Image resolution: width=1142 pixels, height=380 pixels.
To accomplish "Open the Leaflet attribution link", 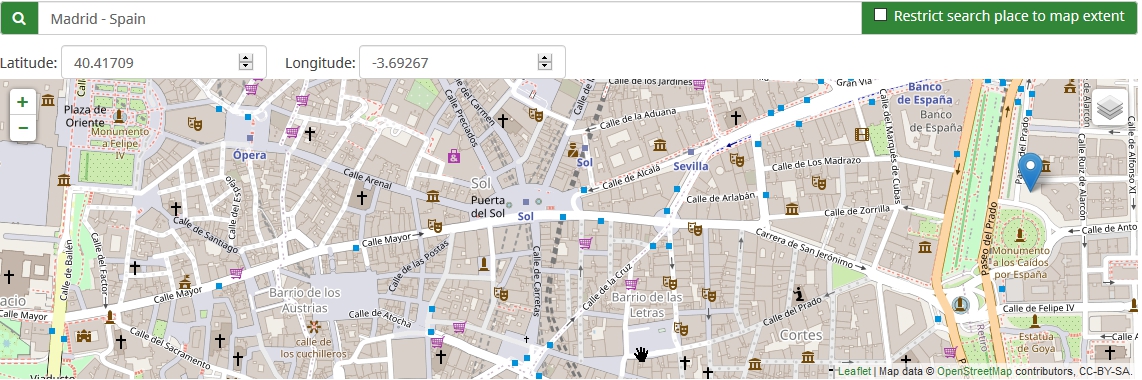I will tap(854, 372).
